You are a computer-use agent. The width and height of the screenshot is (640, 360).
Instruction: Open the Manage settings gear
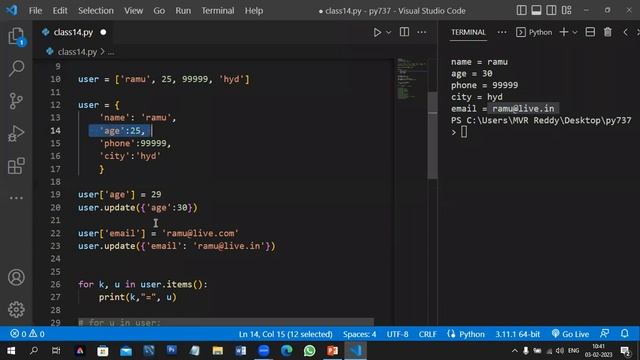16,310
